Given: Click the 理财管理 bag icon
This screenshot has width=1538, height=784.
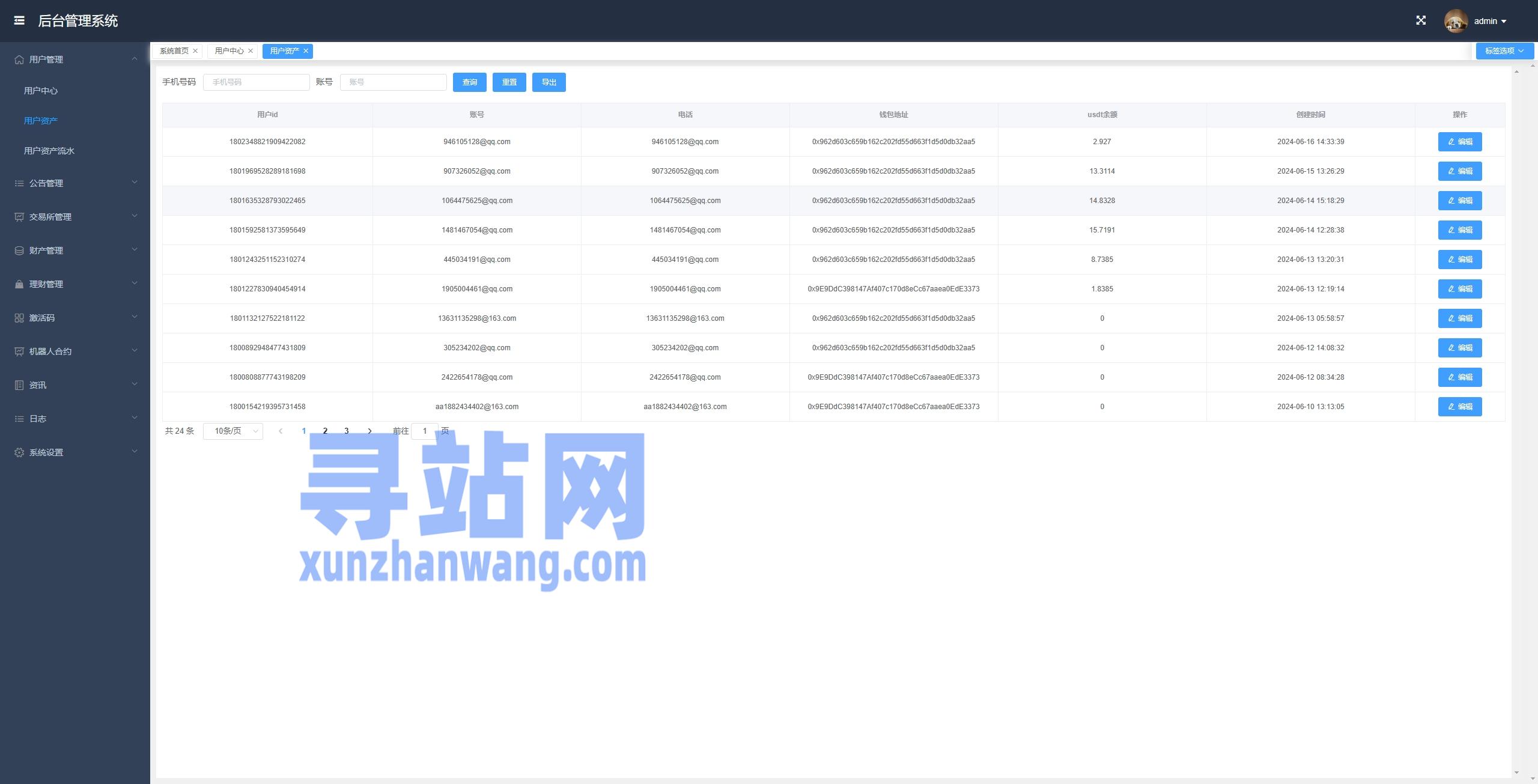Looking at the screenshot, I should [19, 284].
